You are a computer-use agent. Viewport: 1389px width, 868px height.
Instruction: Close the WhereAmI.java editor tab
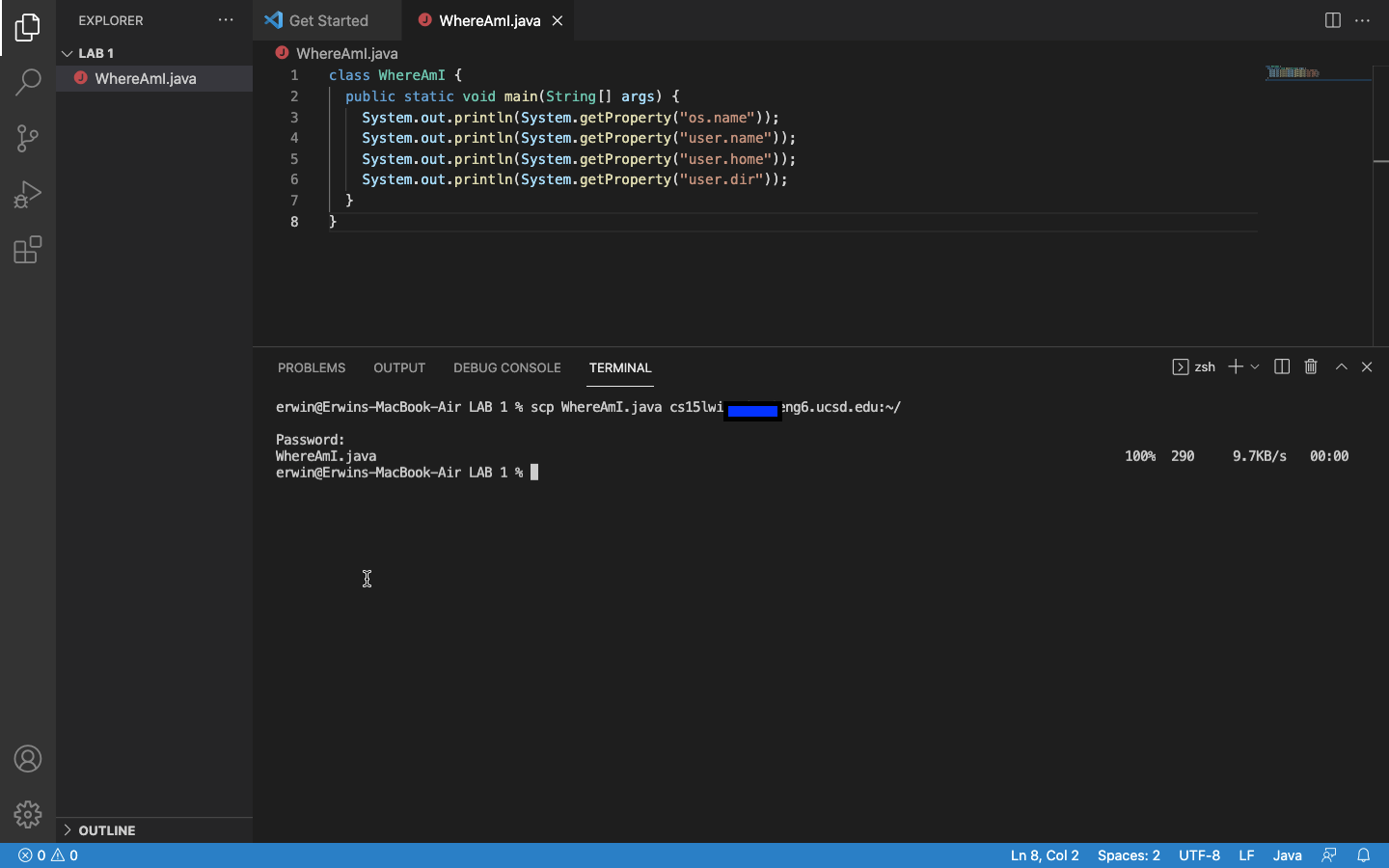tap(558, 20)
